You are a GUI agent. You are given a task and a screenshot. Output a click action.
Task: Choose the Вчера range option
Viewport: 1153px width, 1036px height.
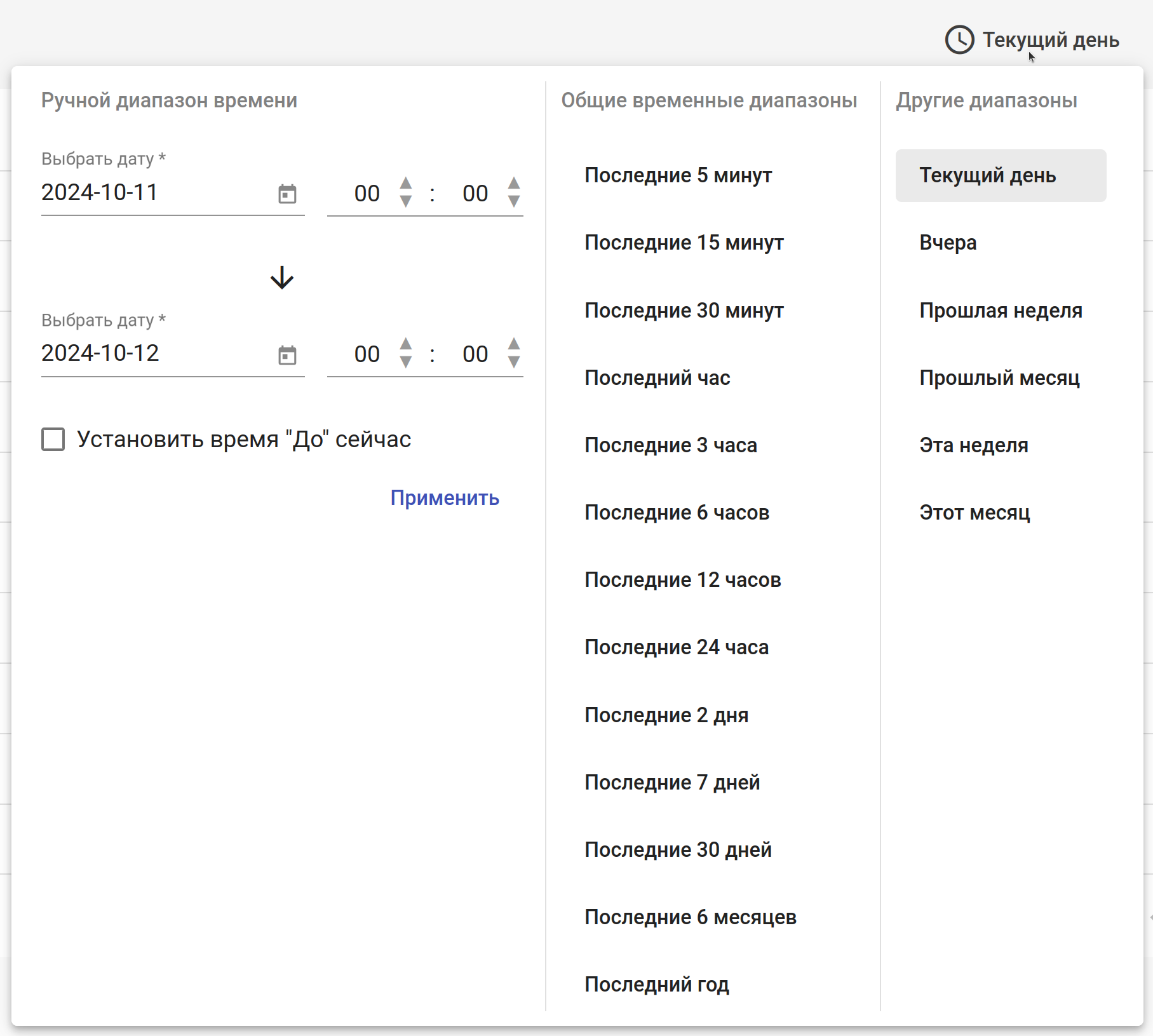[x=948, y=243]
